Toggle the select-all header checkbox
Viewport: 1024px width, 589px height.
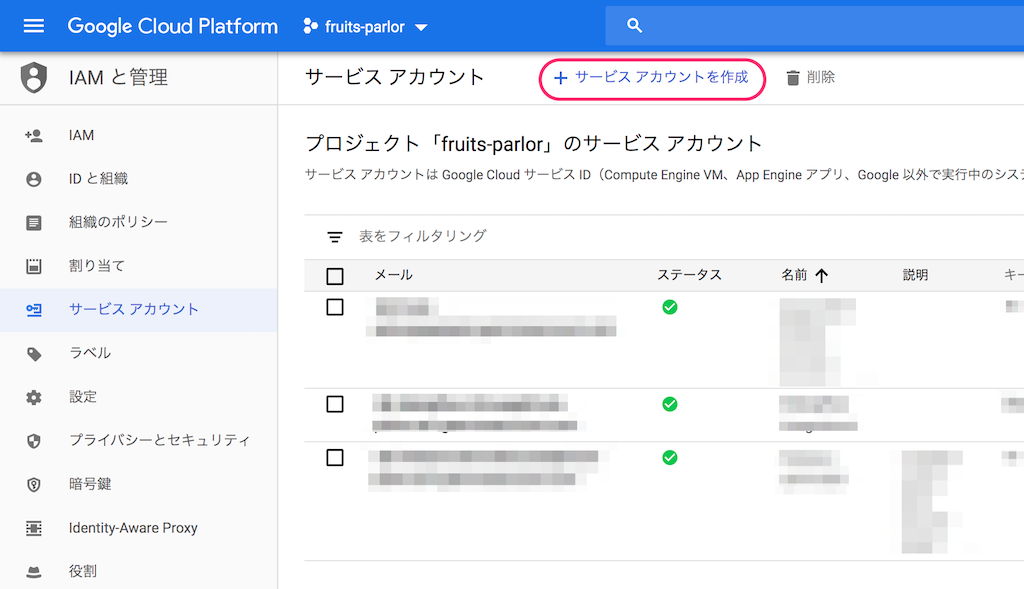(335, 276)
